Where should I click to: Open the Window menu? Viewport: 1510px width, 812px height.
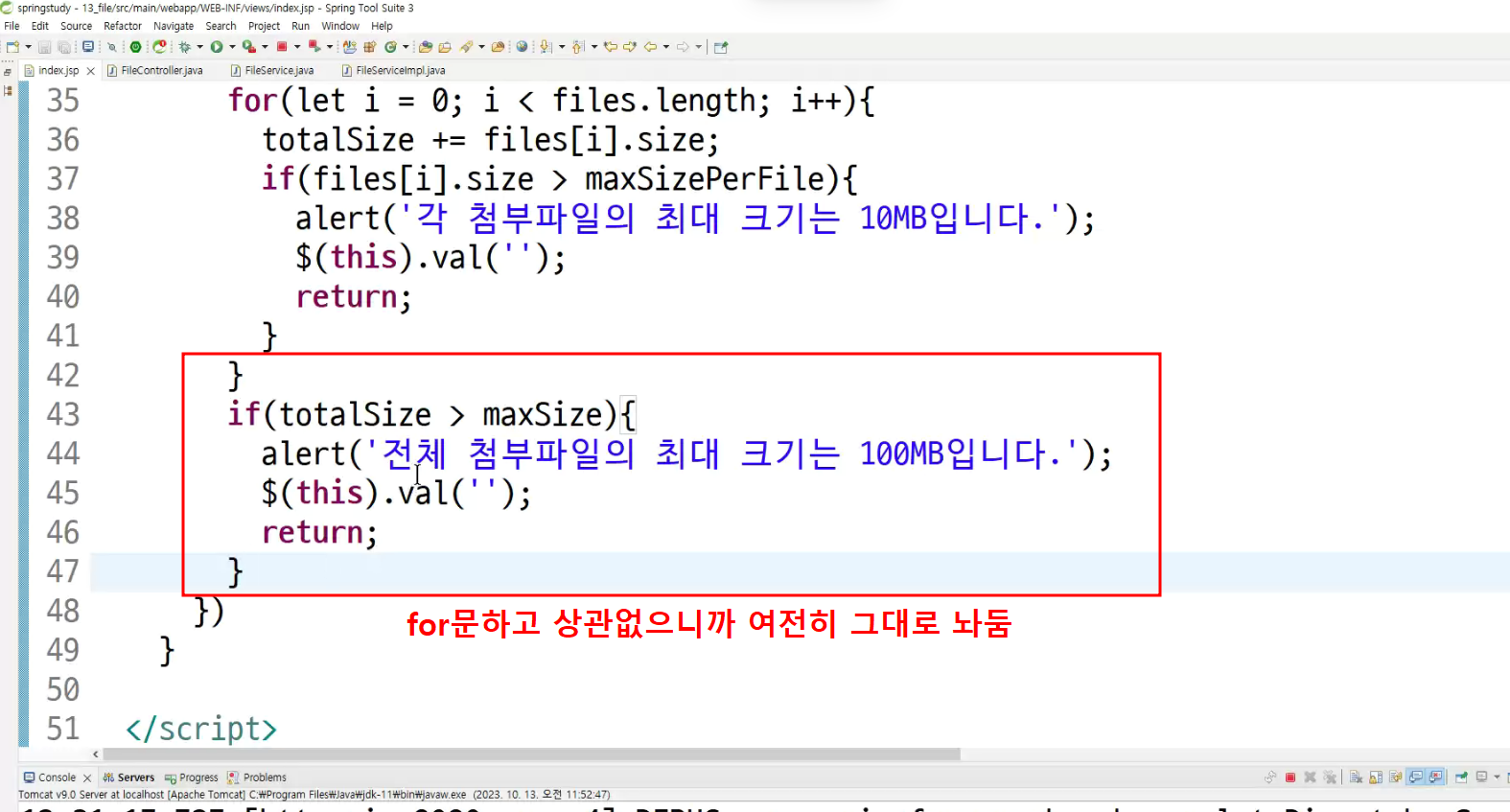pyautogui.click(x=340, y=26)
